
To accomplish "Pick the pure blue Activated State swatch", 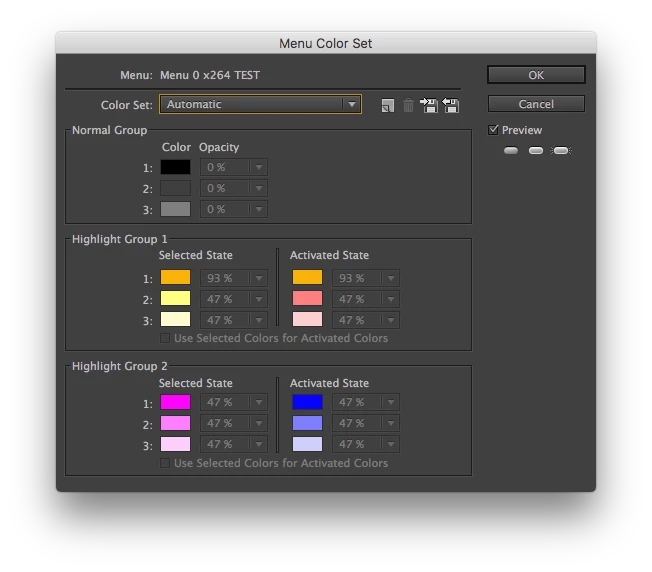I will [307, 402].
